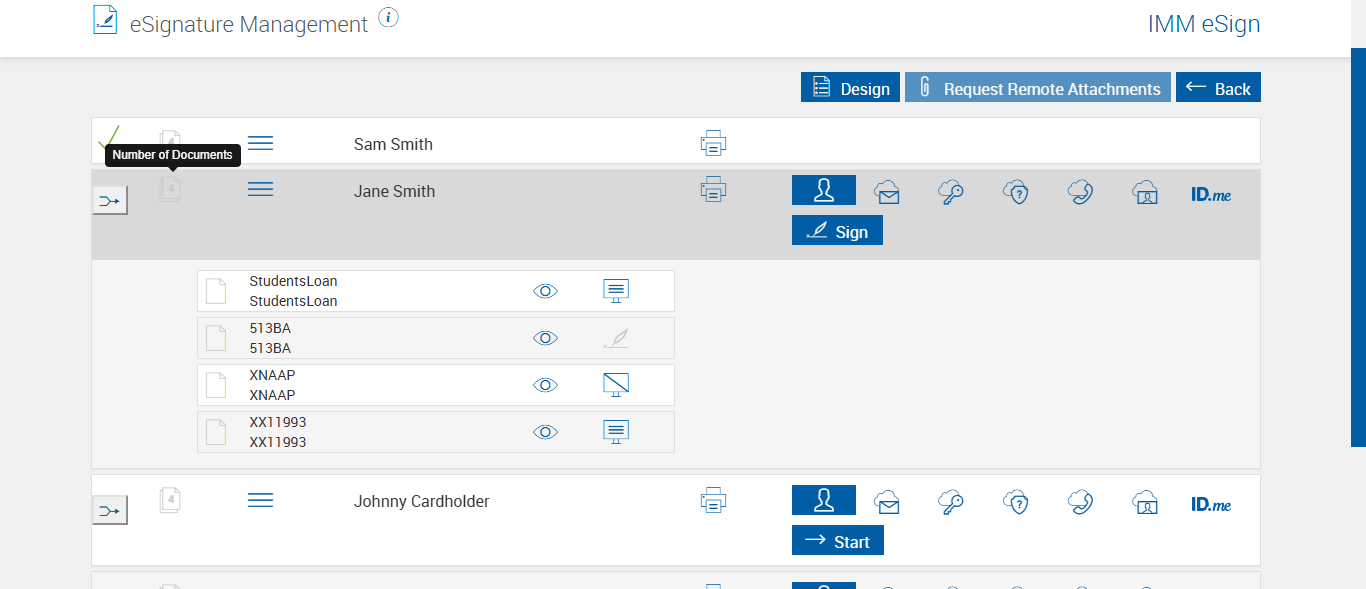
Task: Select the person icon button for Jane Smith
Action: [823, 190]
